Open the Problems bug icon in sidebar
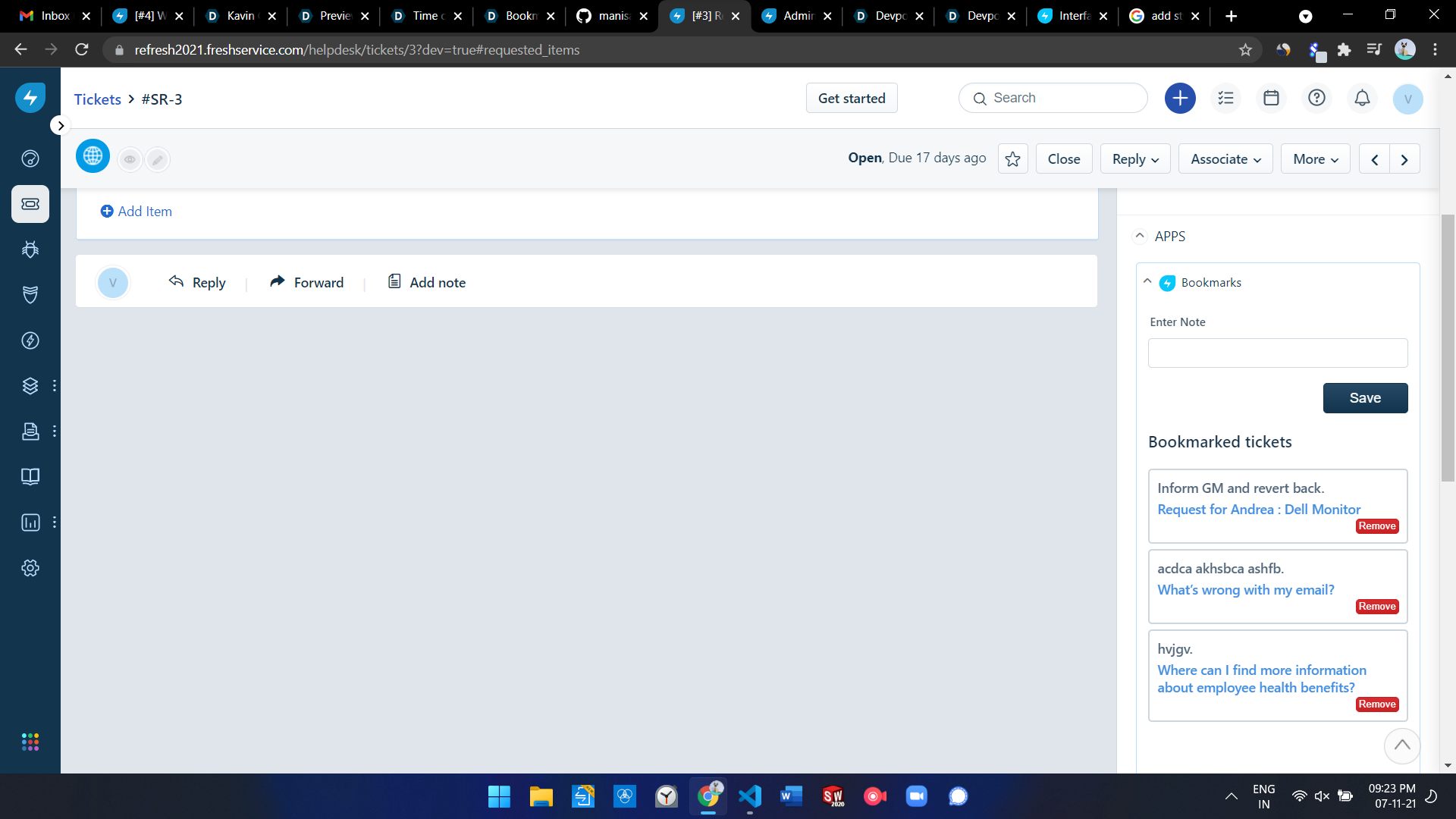This screenshot has width=1456, height=819. coord(30,249)
